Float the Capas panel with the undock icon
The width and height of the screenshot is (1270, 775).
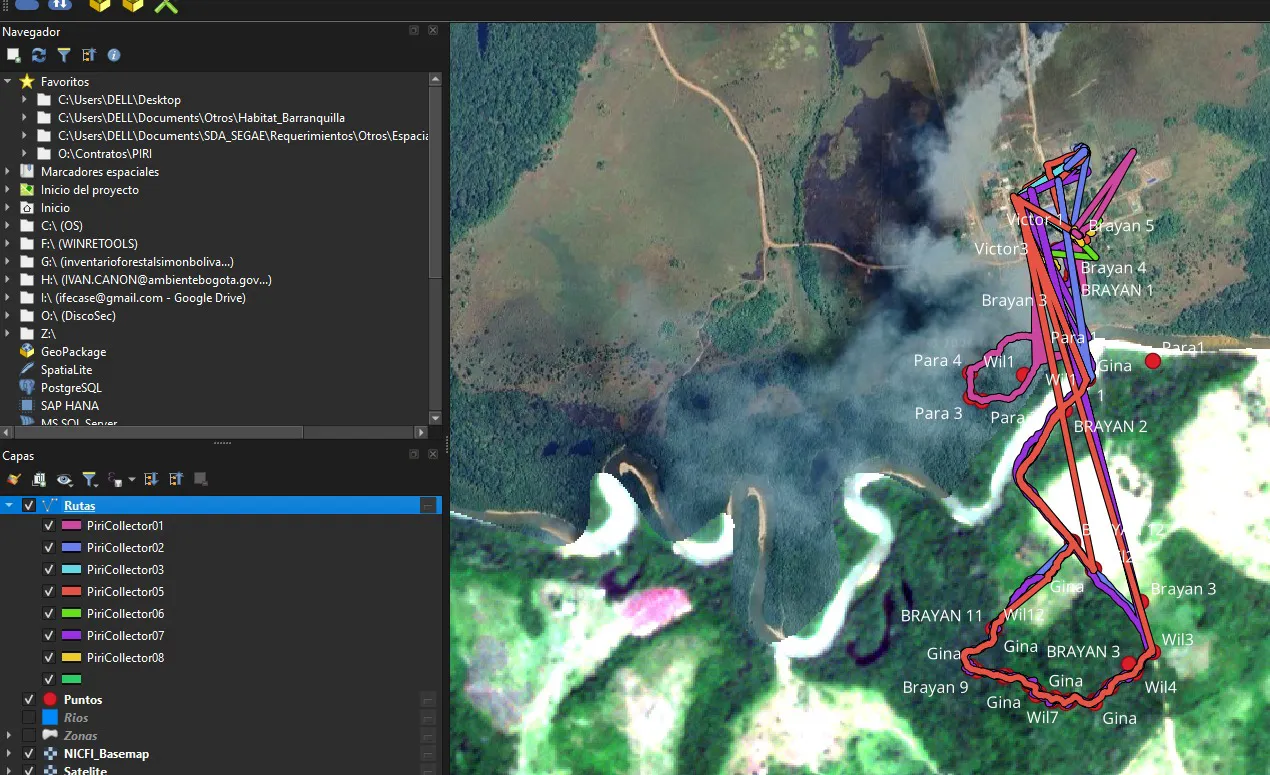pos(414,455)
